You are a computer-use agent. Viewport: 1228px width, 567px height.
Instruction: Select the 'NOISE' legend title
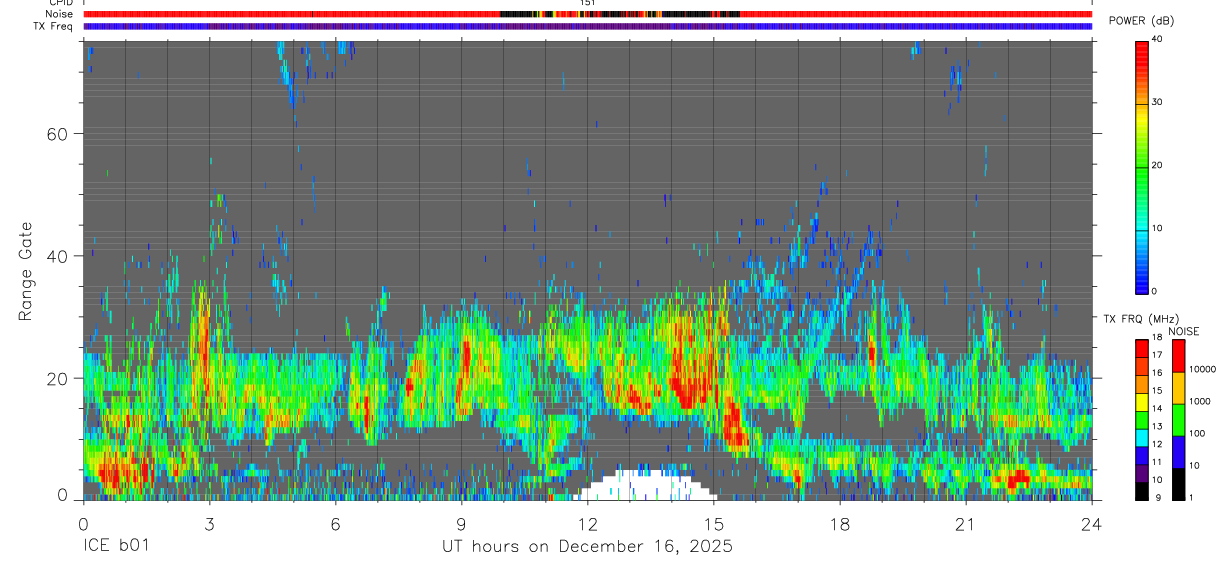click(1183, 331)
